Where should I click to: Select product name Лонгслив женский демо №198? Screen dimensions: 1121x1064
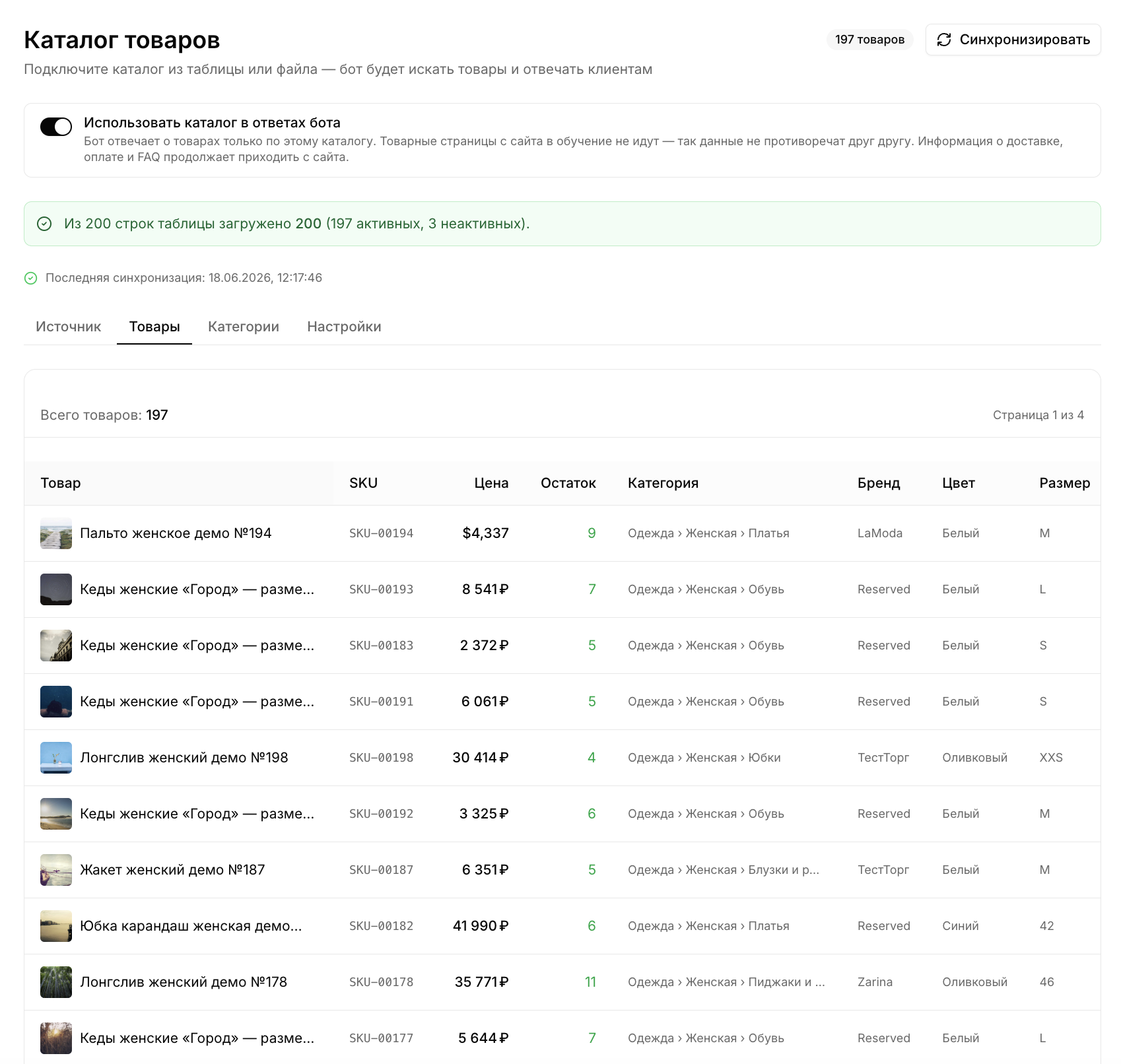pyautogui.click(x=184, y=758)
